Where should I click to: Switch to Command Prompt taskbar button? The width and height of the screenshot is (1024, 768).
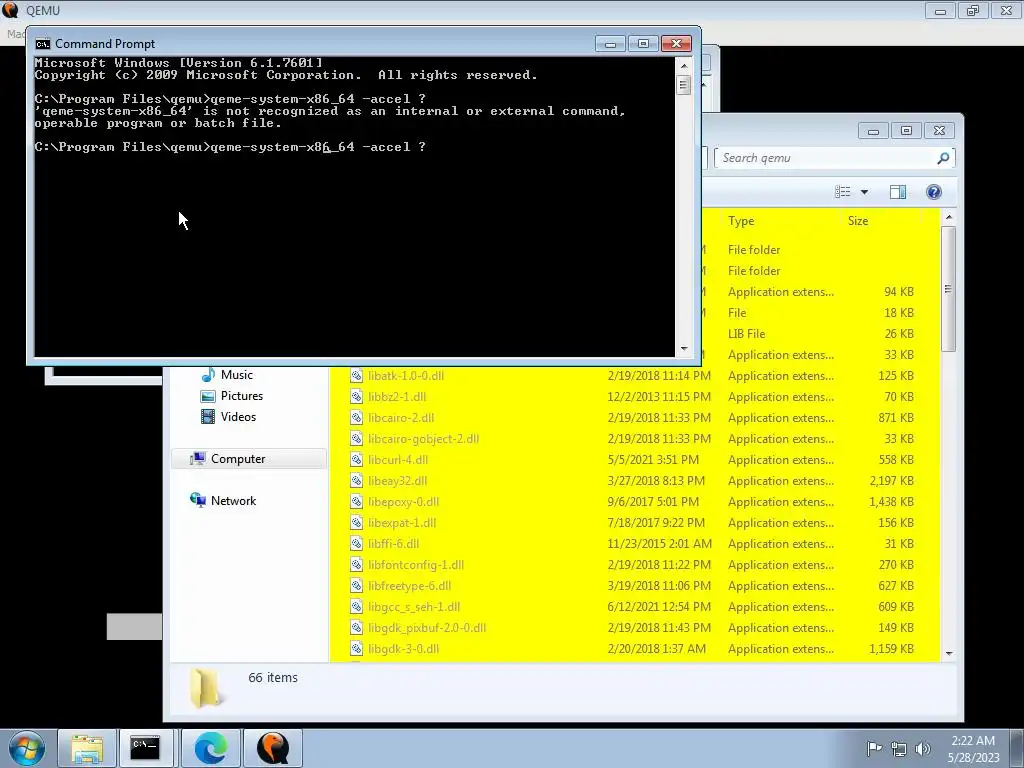(145, 748)
